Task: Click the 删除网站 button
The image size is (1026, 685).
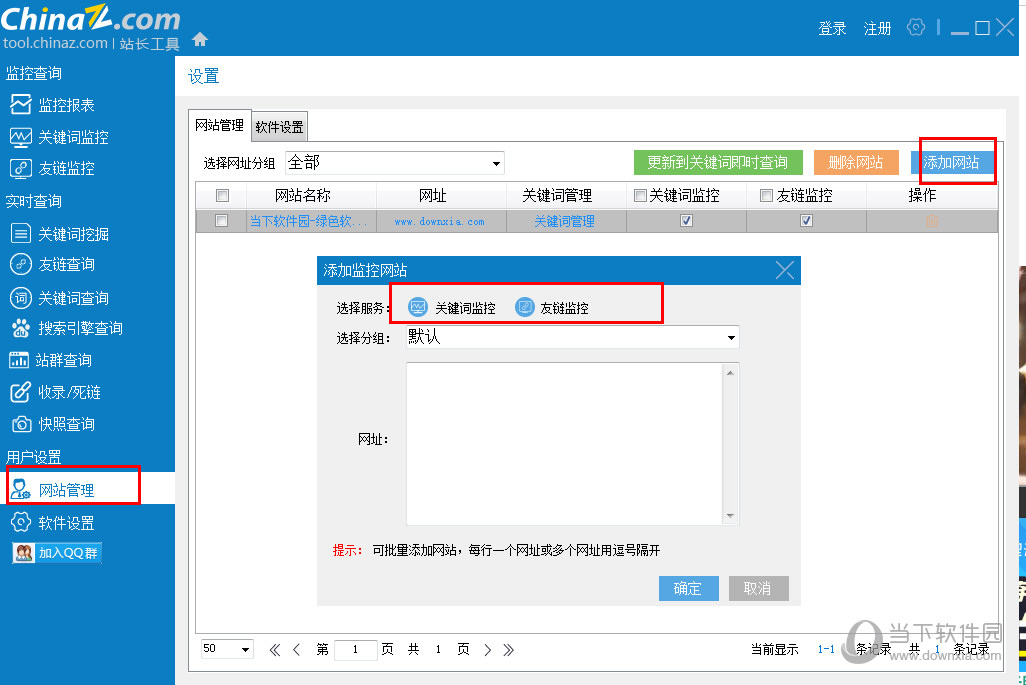Action: (x=856, y=162)
